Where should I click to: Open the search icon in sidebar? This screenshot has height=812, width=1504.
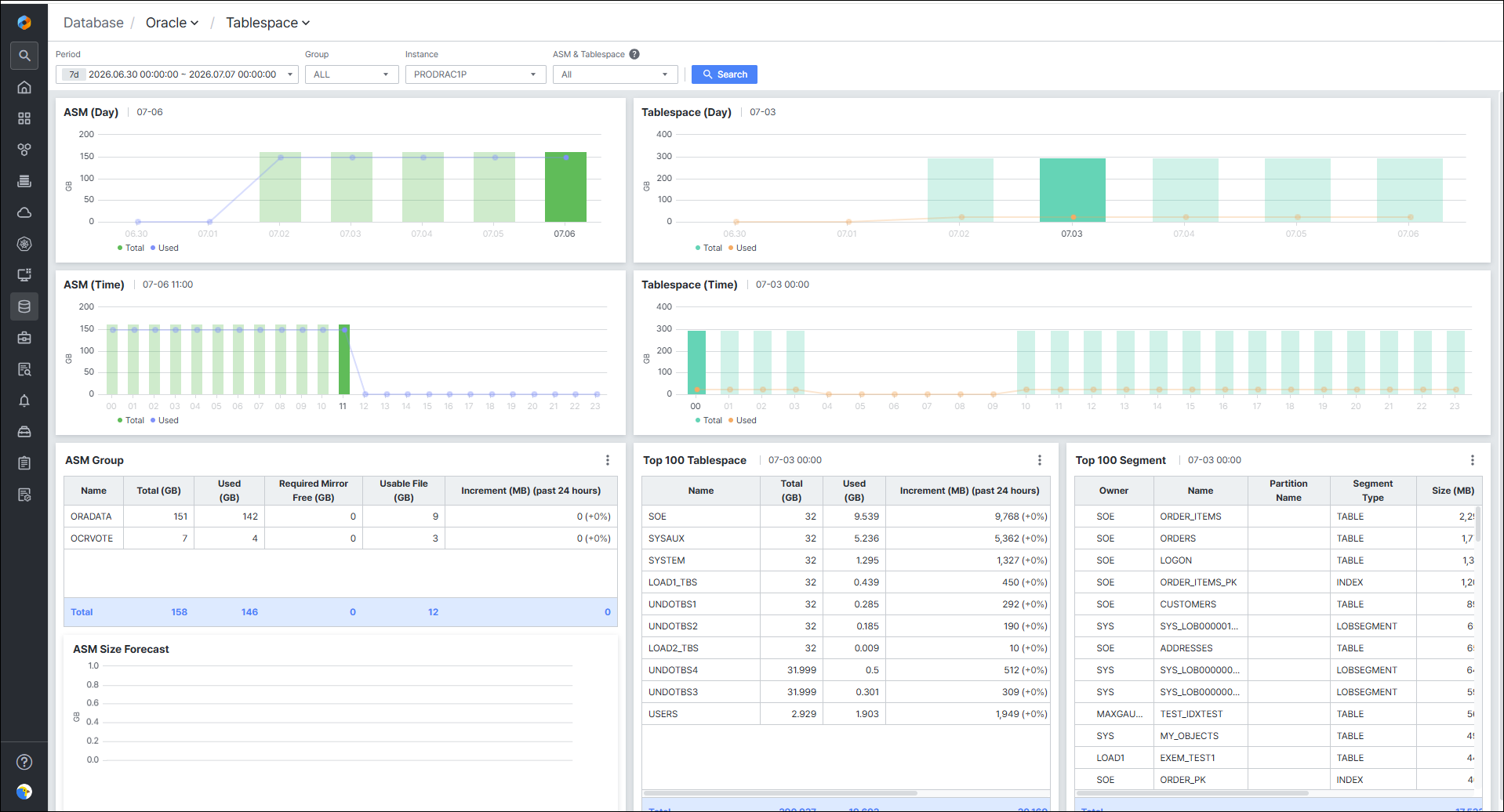click(x=24, y=56)
